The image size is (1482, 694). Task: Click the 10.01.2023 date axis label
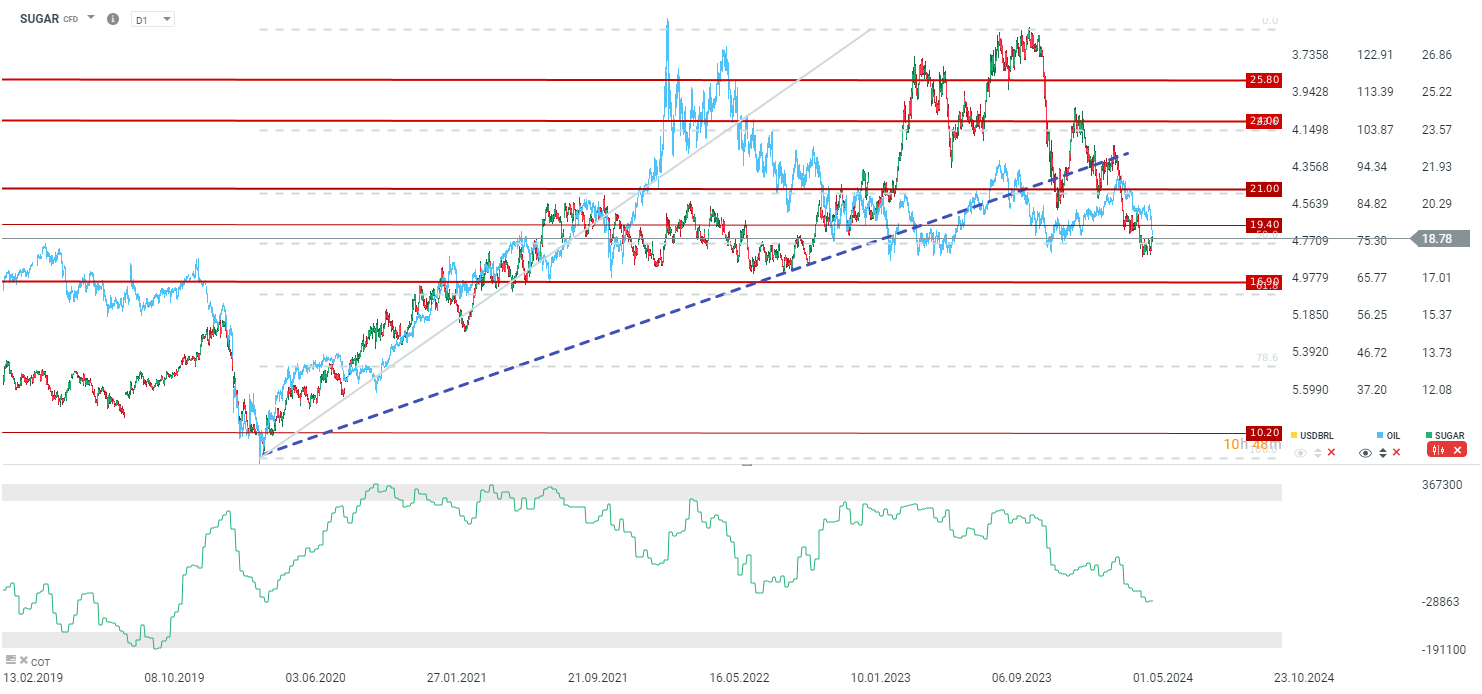882,677
